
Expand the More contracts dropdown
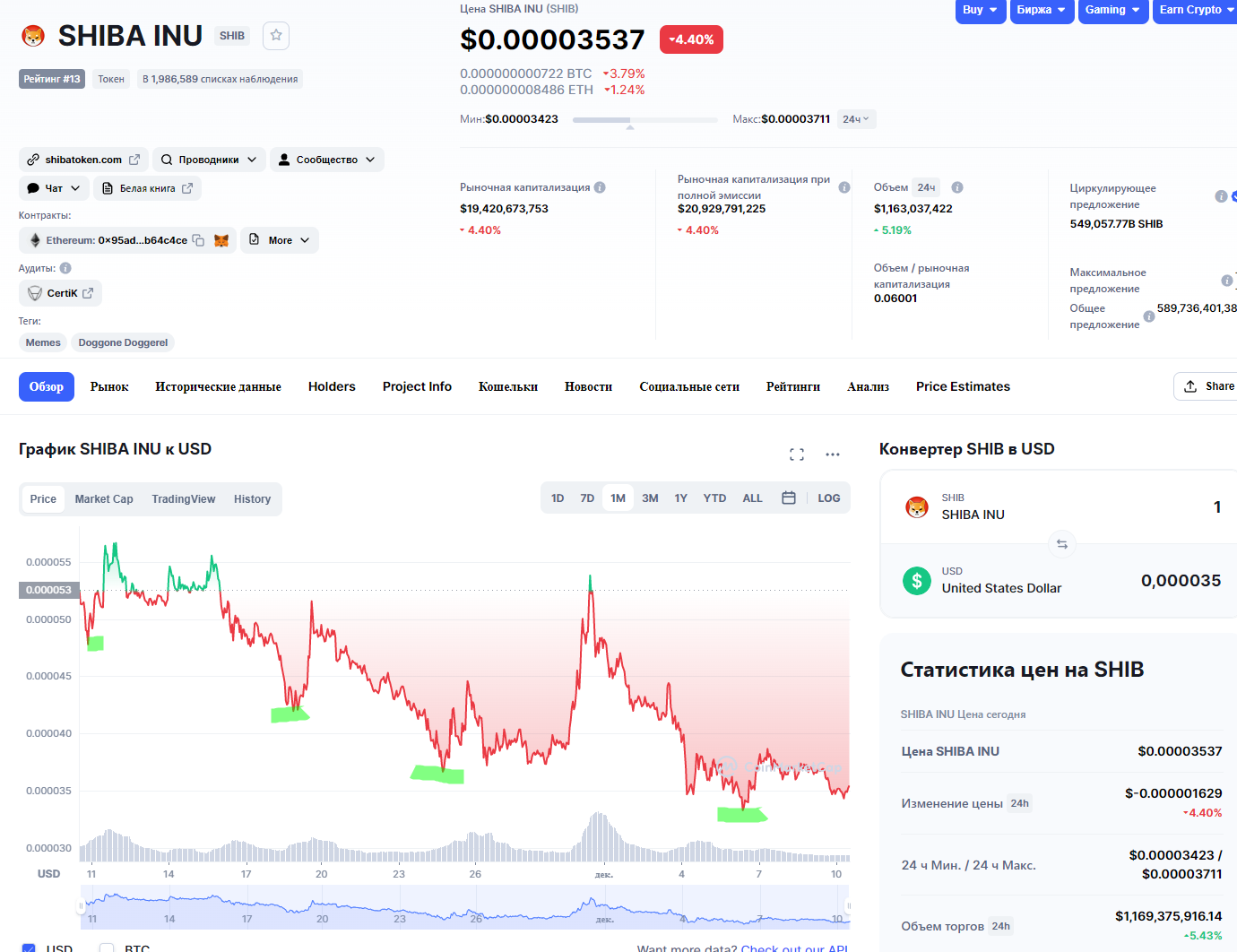point(280,240)
